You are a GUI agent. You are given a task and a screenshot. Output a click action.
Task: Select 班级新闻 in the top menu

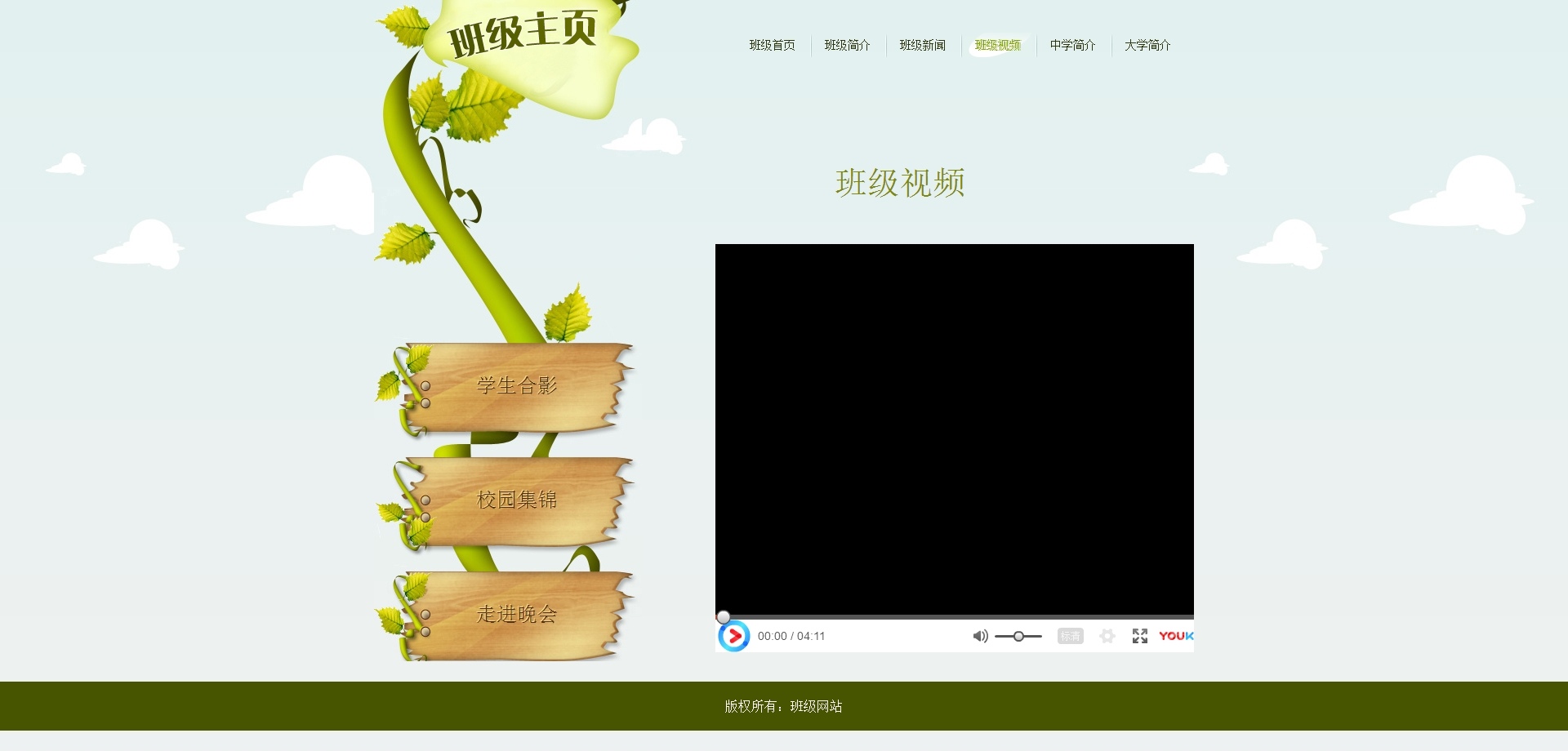tap(922, 45)
